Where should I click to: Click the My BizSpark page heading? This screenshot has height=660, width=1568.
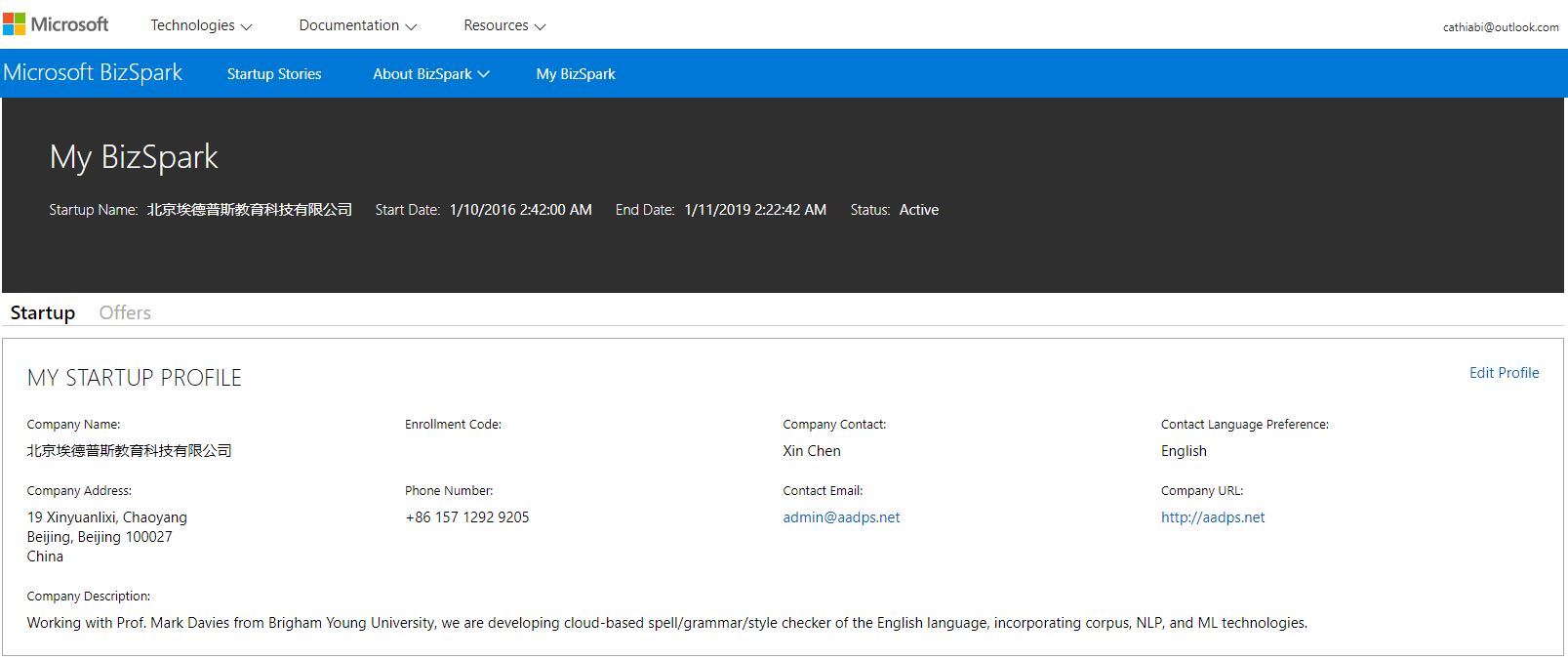point(134,157)
